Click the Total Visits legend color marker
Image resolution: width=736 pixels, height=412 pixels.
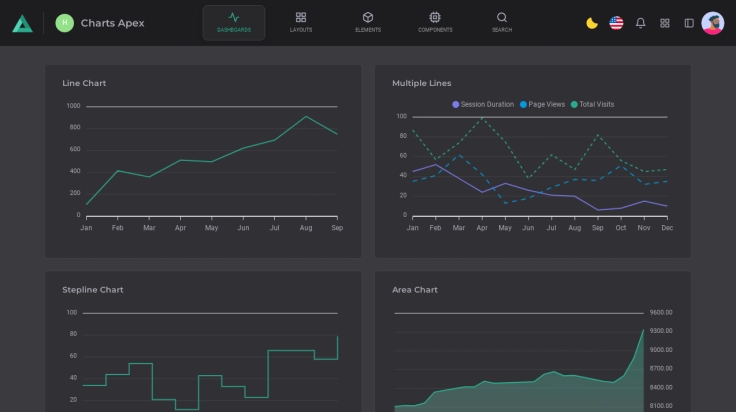click(x=574, y=104)
